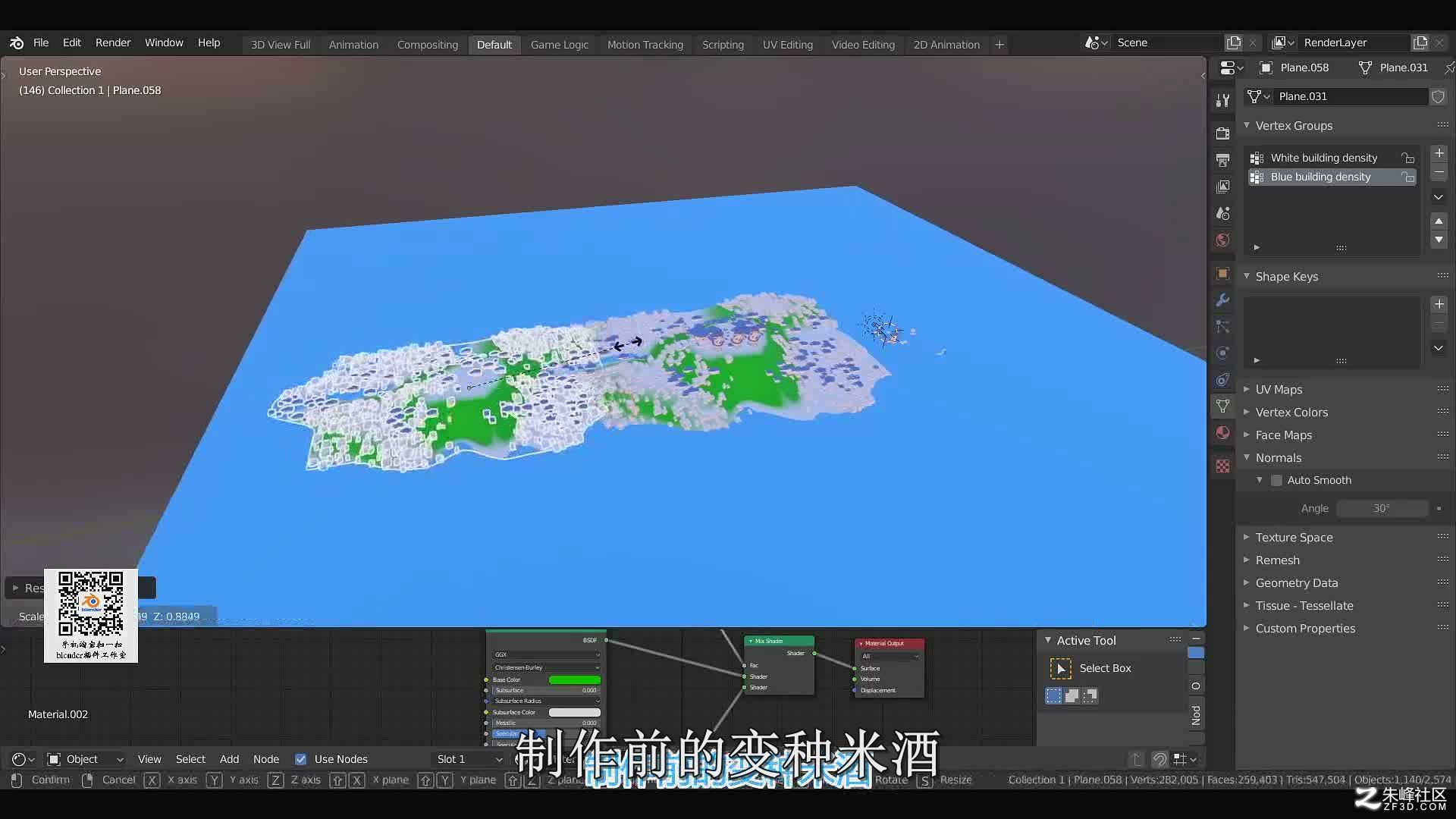Select the Blue building density vertex group

(1332, 177)
